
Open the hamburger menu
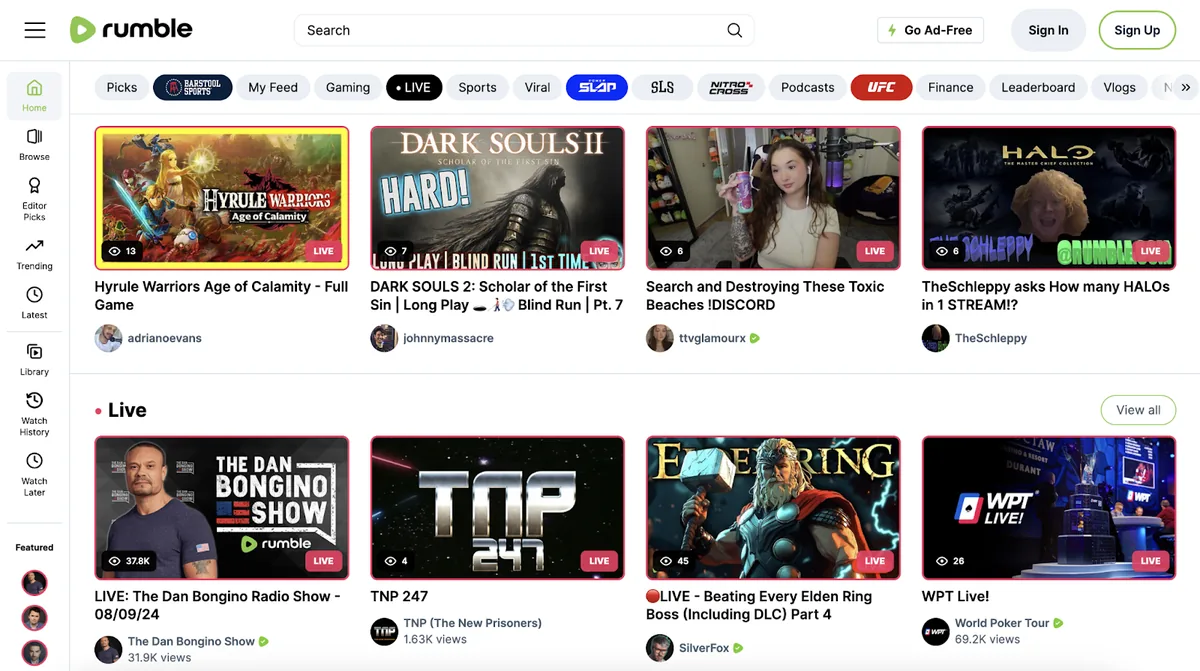pyautogui.click(x=35, y=30)
